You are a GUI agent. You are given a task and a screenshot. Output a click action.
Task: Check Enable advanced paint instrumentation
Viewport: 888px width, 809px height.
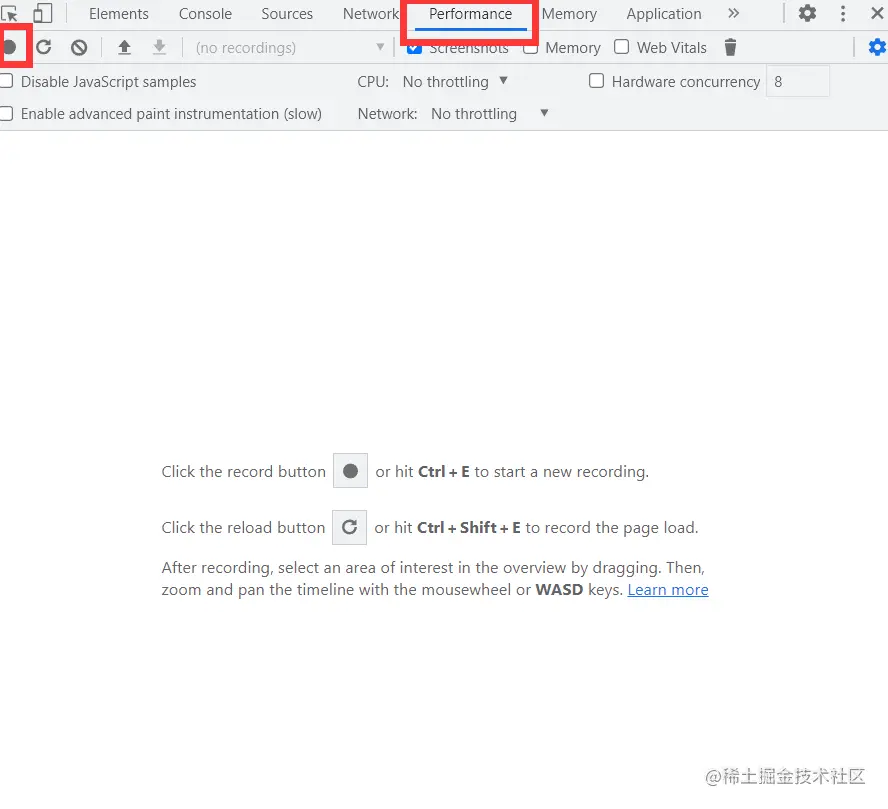point(6,113)
